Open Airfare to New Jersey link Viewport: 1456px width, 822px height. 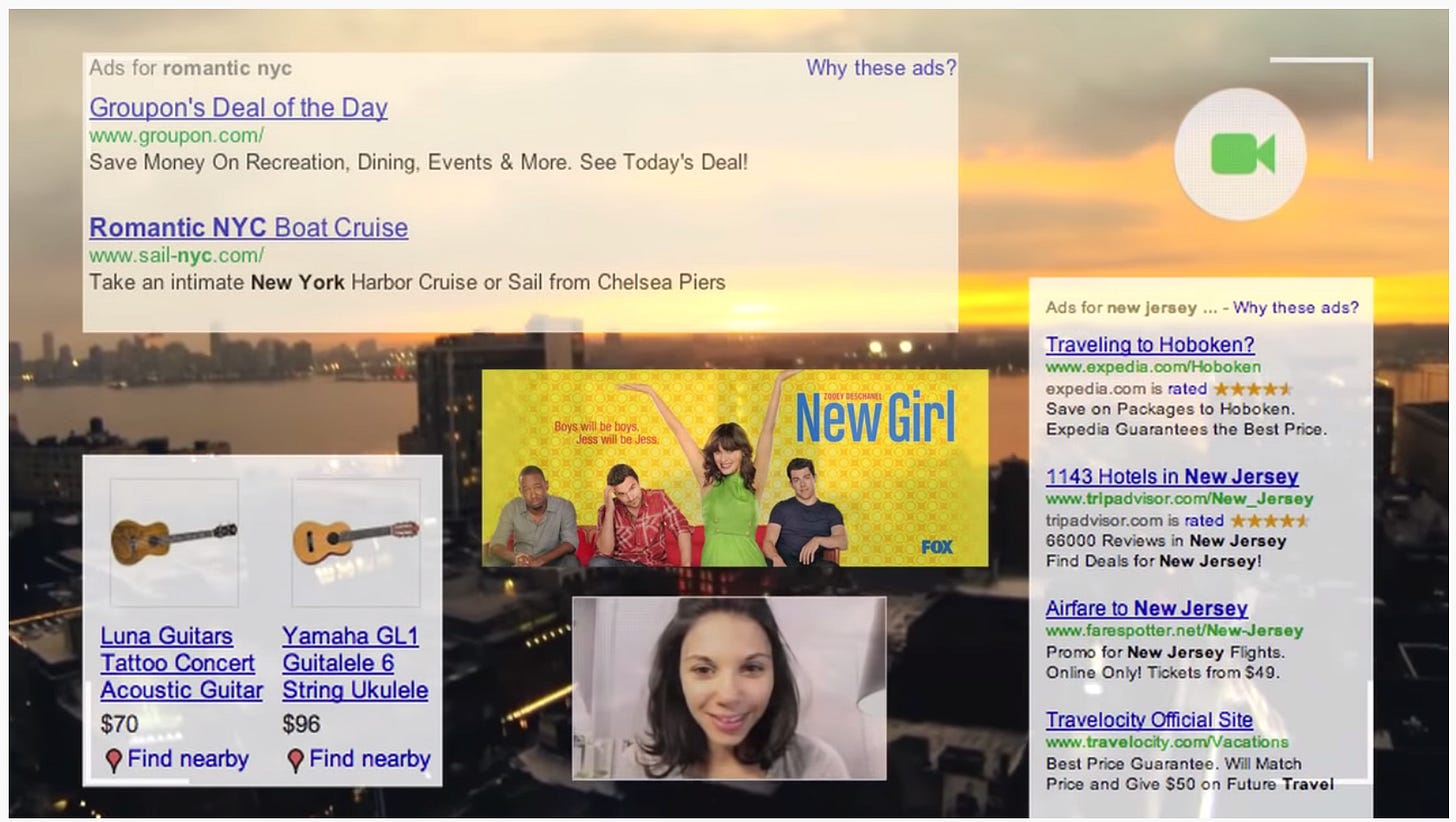pos(1147,608)
